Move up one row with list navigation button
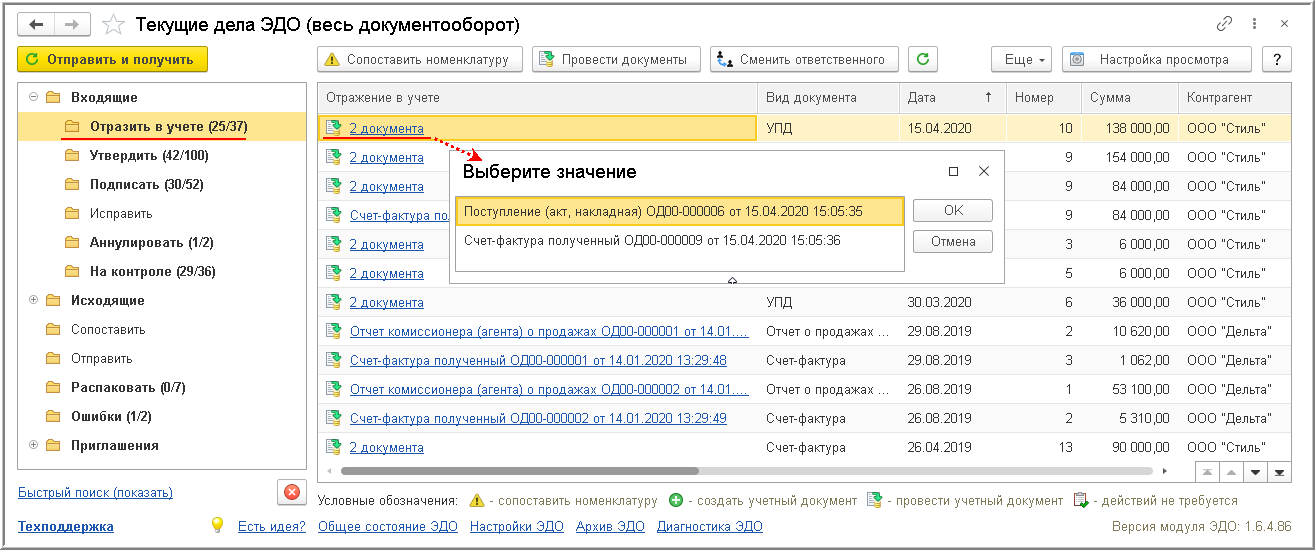 [x=1230, y=471]
